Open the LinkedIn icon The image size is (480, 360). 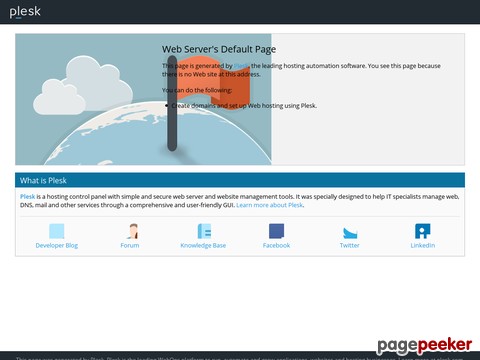point(423,231)
